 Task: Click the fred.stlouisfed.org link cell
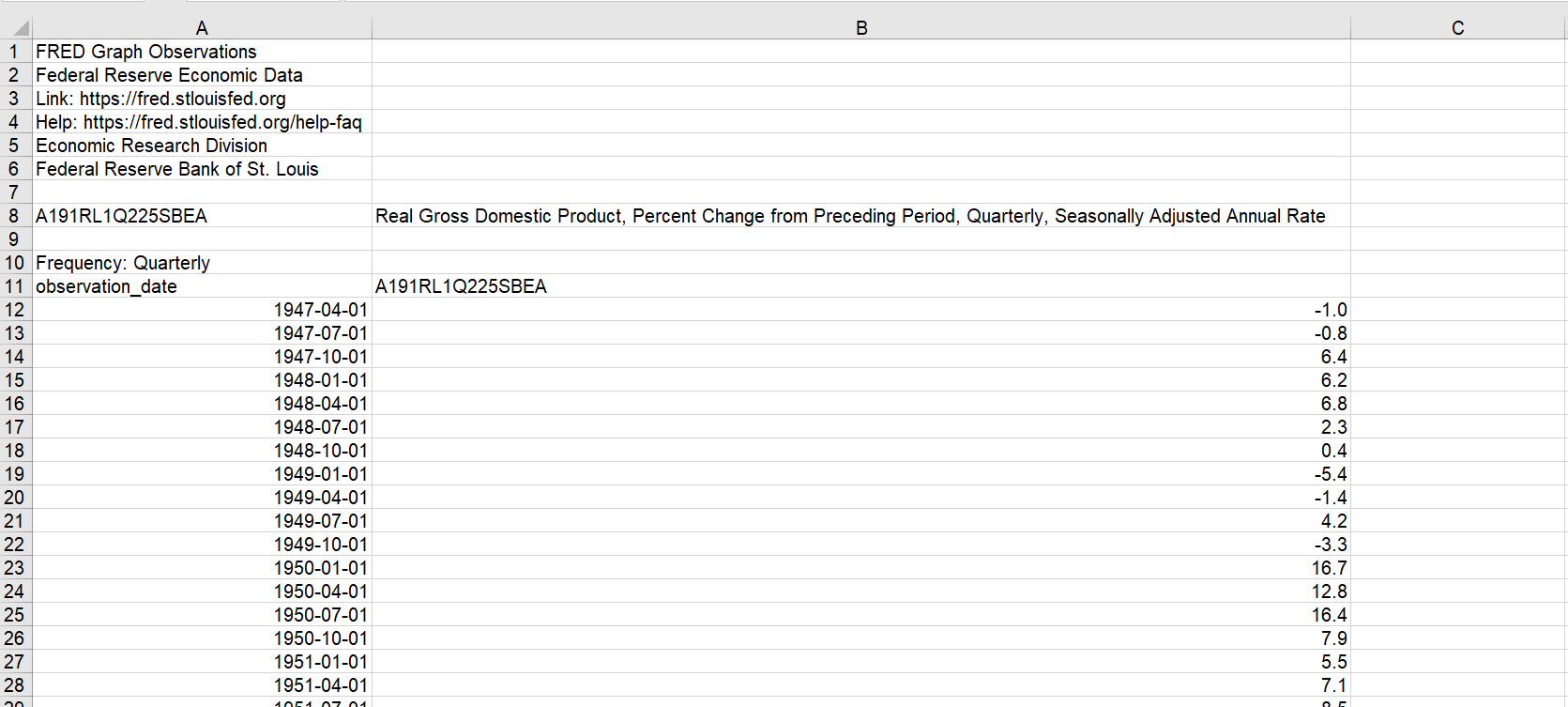click(x=160, y=99)
